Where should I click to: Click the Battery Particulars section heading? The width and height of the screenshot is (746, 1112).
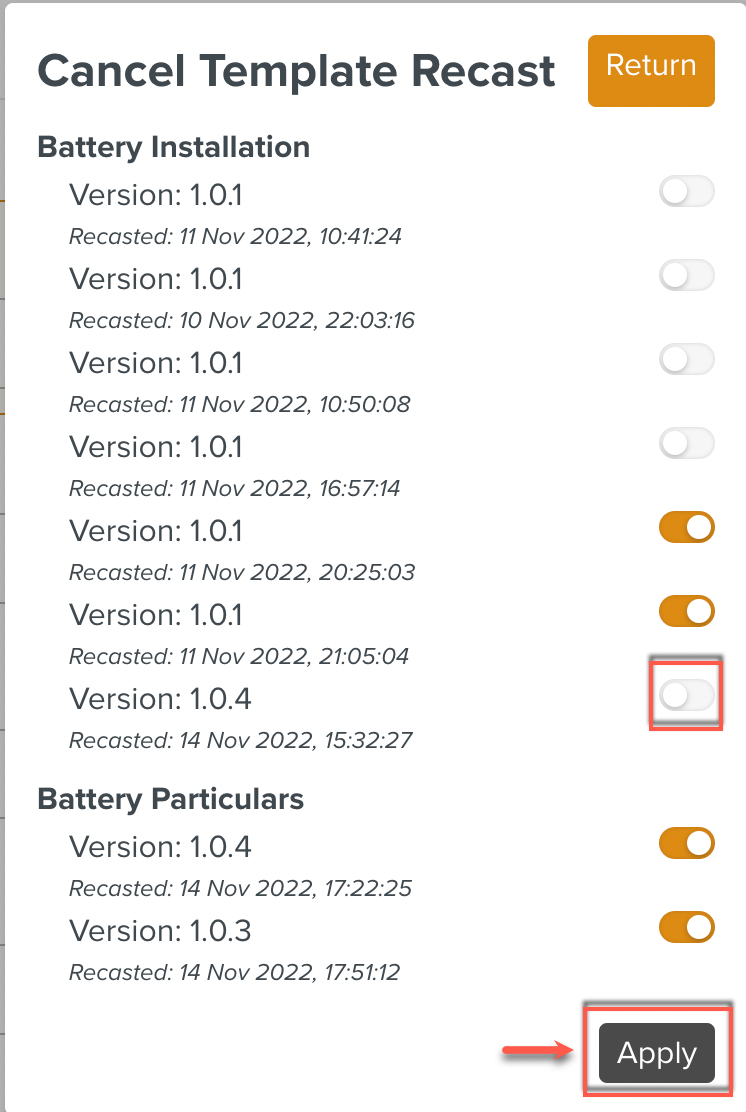170,800
